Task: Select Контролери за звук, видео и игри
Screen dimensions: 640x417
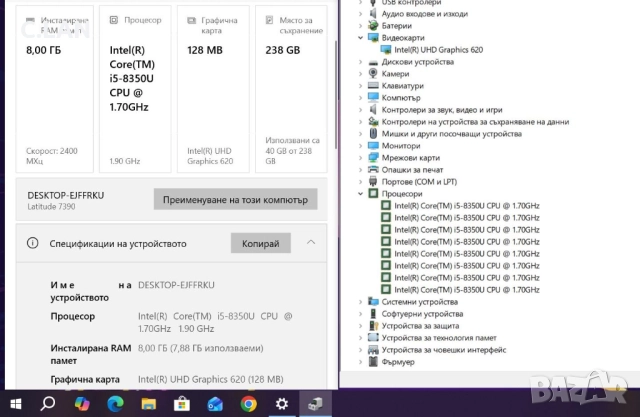Action: pos(442,110)
